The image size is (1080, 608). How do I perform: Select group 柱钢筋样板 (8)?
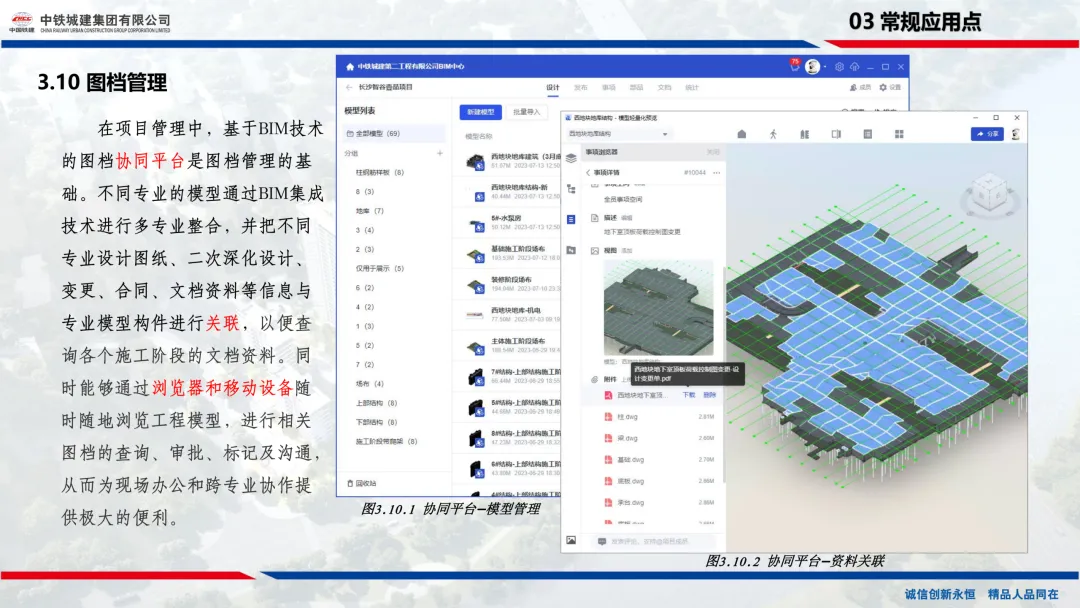[x=380, y=173]
